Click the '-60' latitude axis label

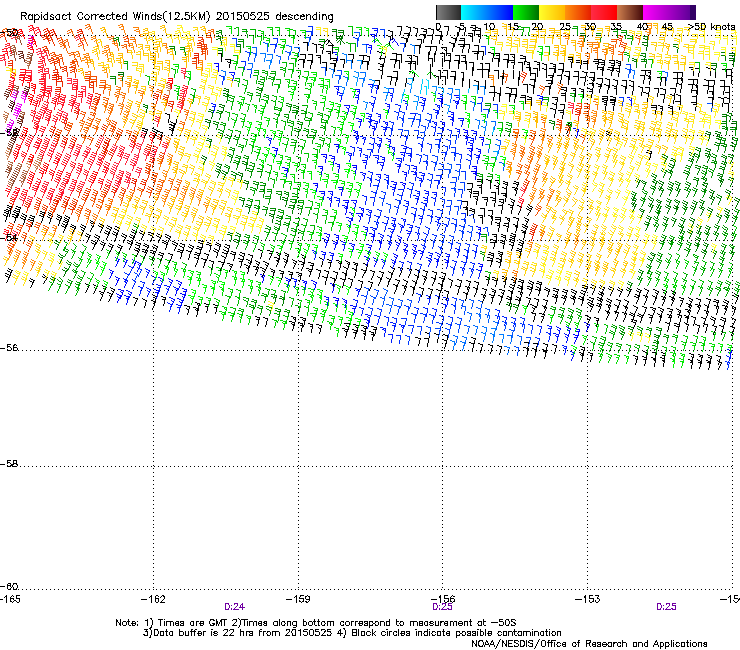[x=9, y=587]
